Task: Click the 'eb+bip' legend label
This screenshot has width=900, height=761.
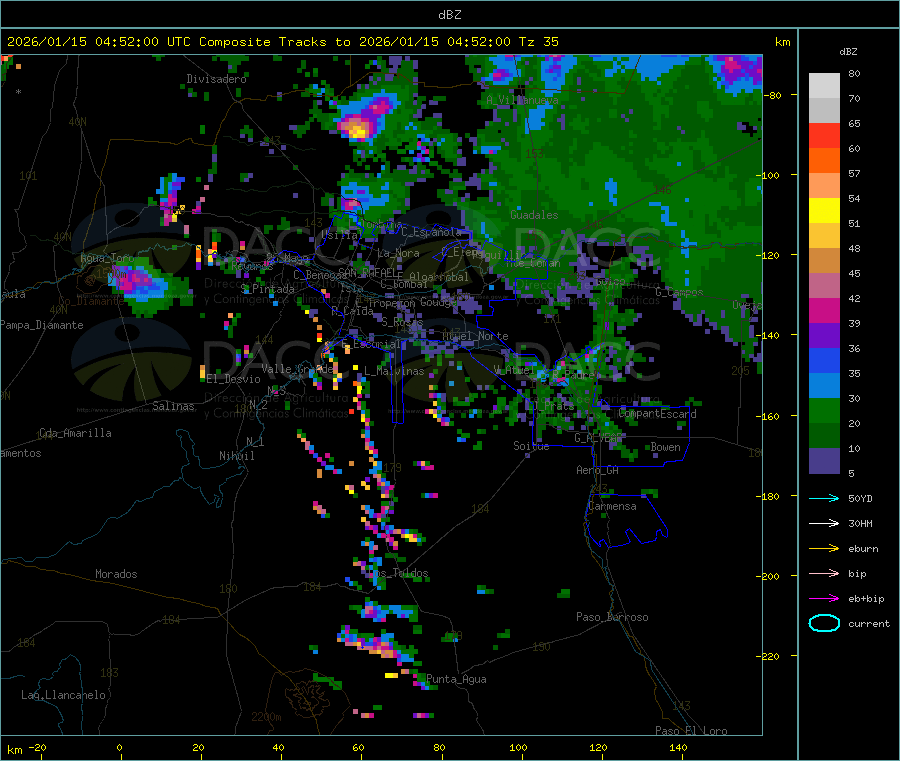Action: point(866,599)
